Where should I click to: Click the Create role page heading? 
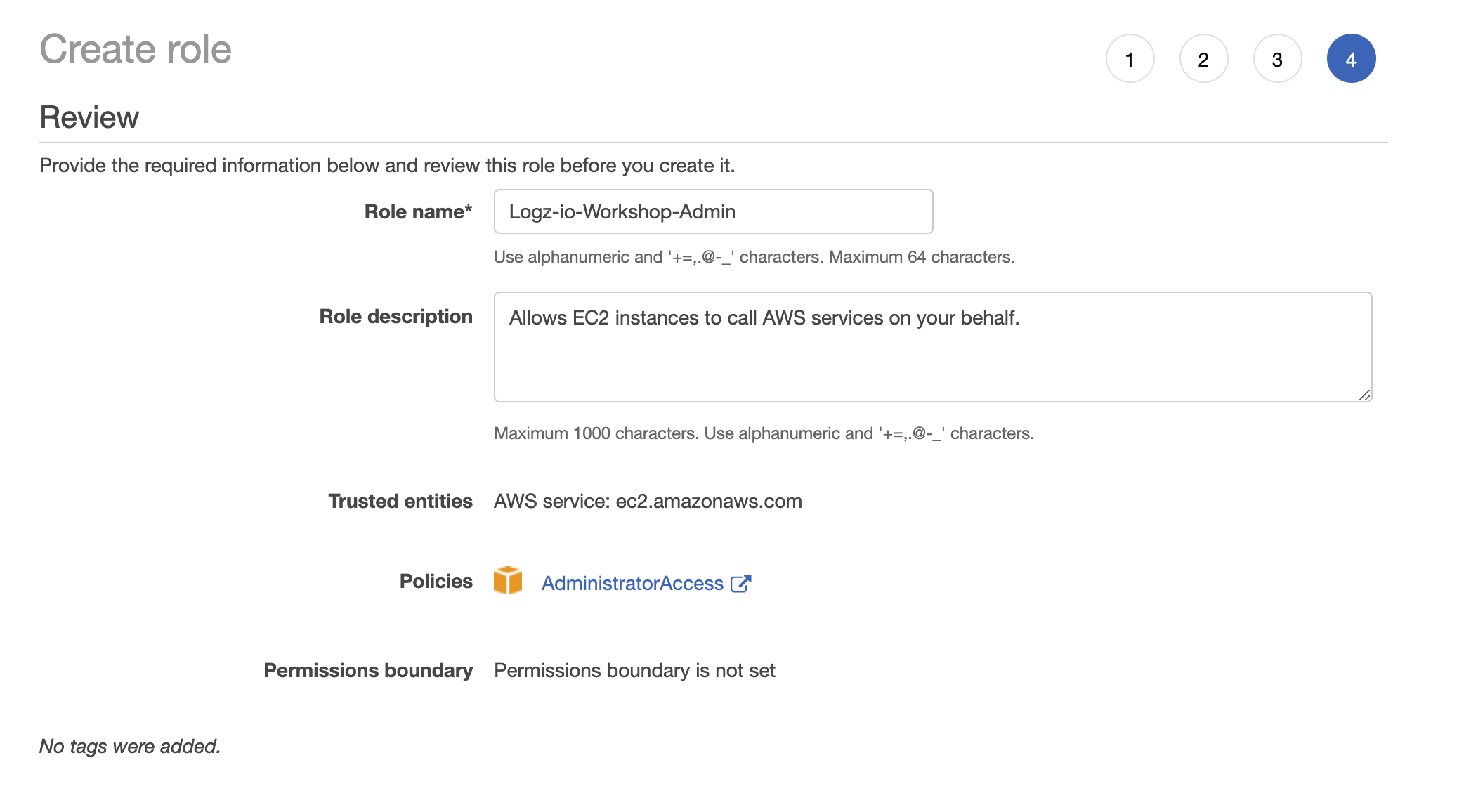pyautogui.click(x=136, y=49)
